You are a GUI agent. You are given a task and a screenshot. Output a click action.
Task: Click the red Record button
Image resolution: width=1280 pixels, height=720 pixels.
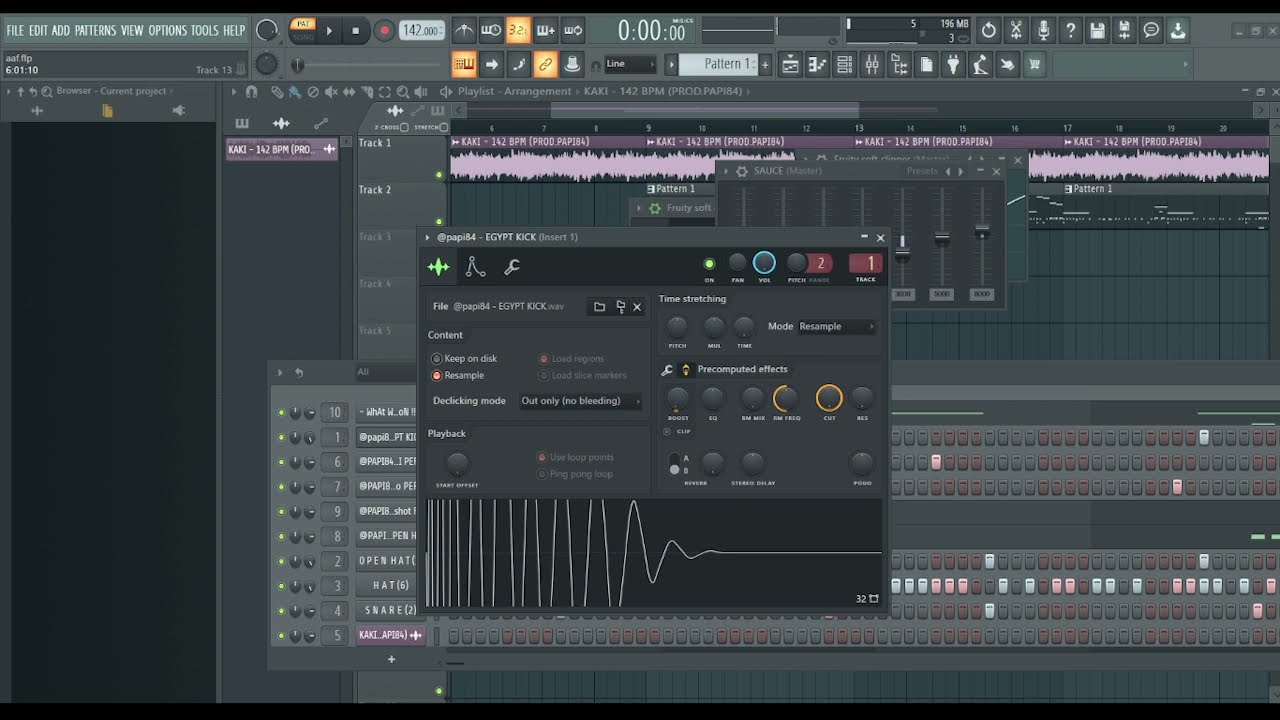click(384, 31)
